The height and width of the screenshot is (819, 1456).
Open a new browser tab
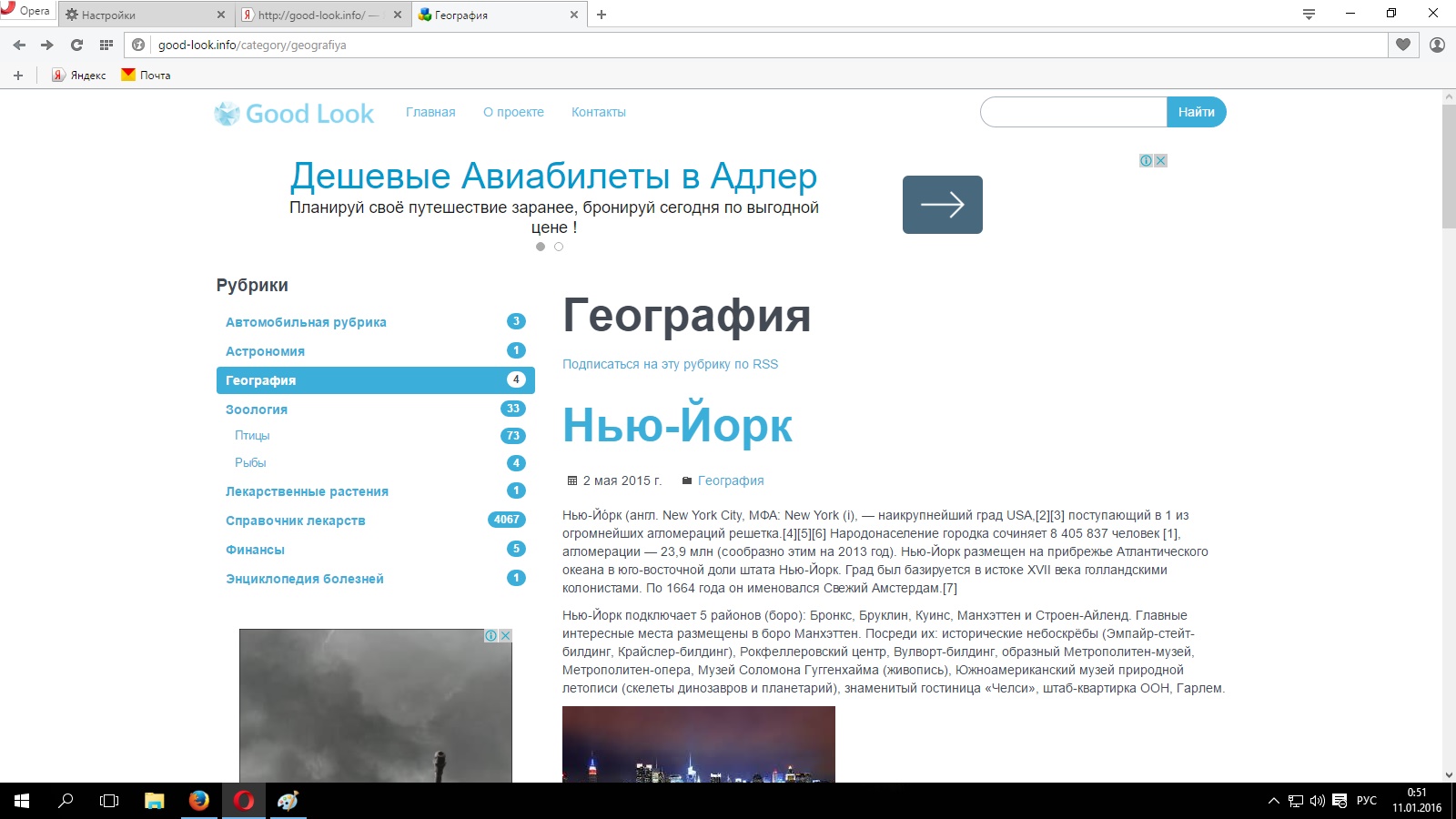pos(602,15)
